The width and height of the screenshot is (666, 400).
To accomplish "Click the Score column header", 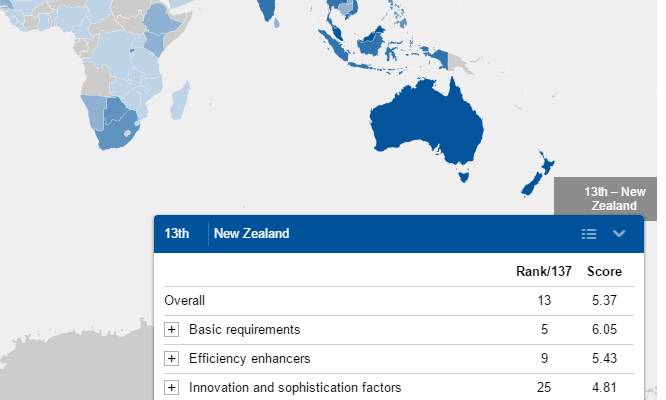I will pyautogui.click(x=604, y=272).
